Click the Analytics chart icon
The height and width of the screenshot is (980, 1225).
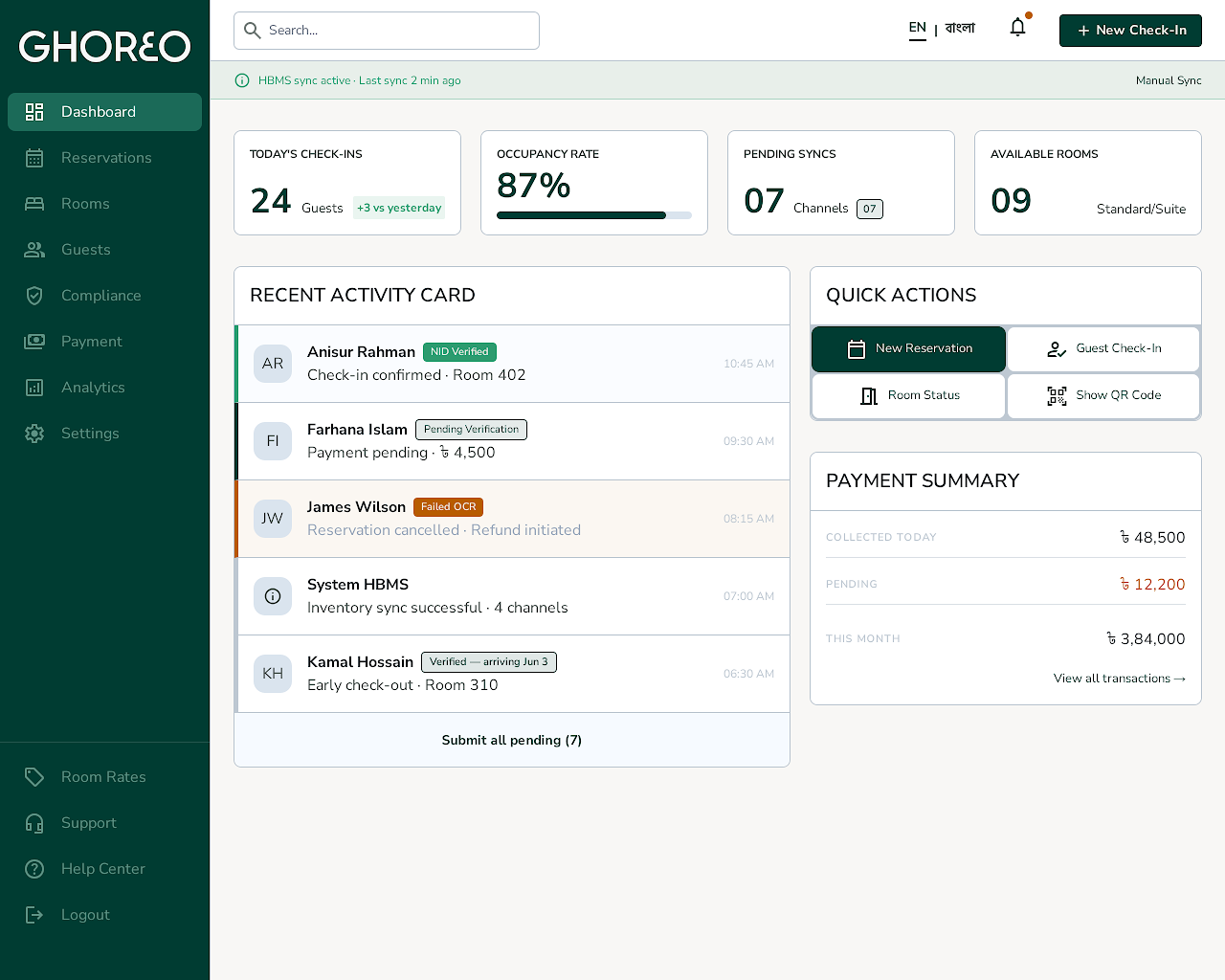pyautogui.click(x=34, y=388)
